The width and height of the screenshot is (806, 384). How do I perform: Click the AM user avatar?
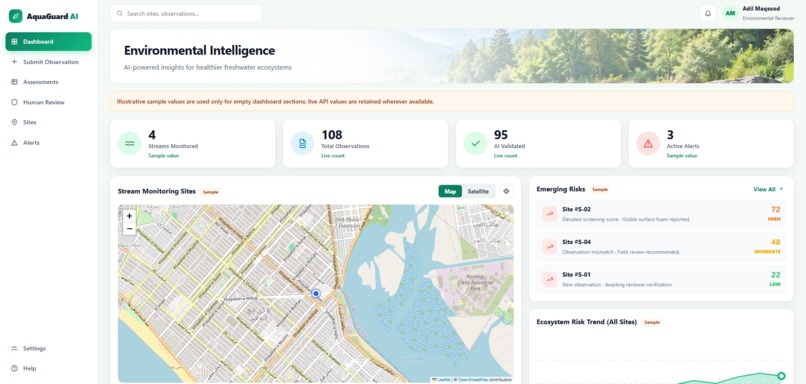730,13
